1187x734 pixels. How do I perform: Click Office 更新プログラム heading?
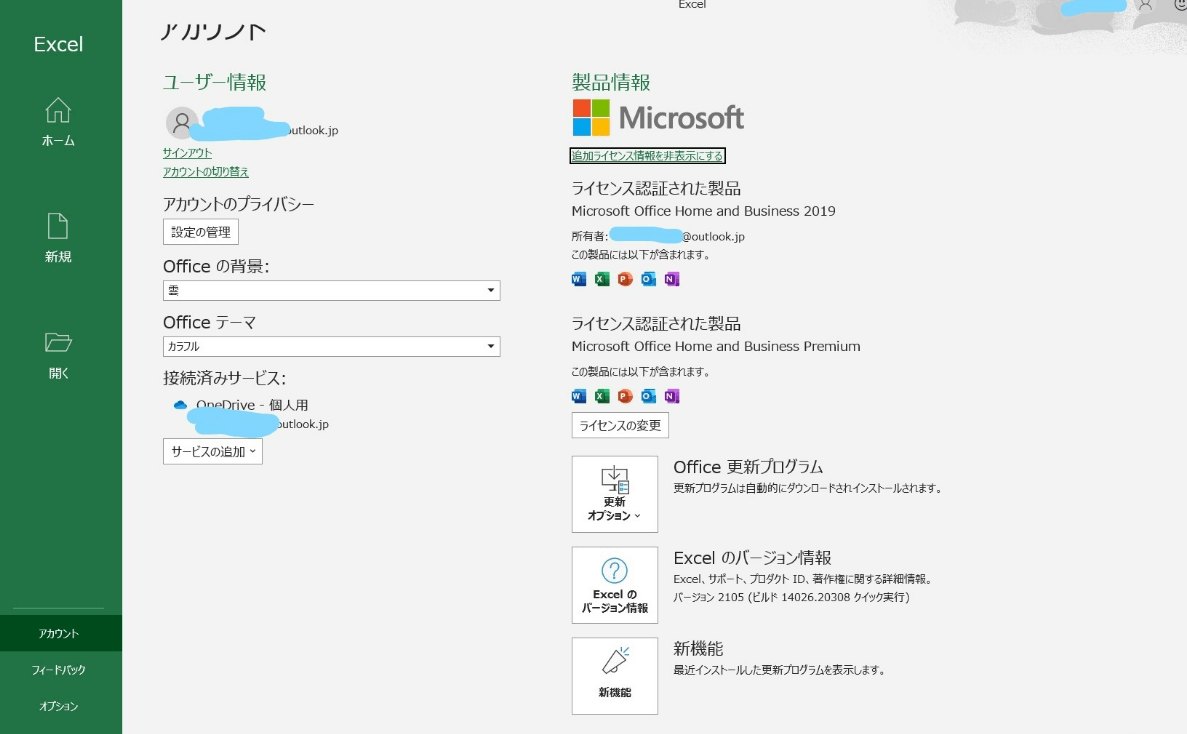(748, 467)
